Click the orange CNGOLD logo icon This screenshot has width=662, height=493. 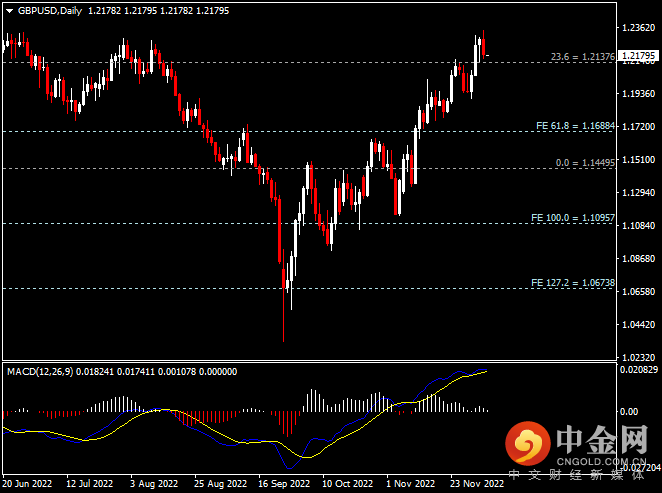pos(528,441)
